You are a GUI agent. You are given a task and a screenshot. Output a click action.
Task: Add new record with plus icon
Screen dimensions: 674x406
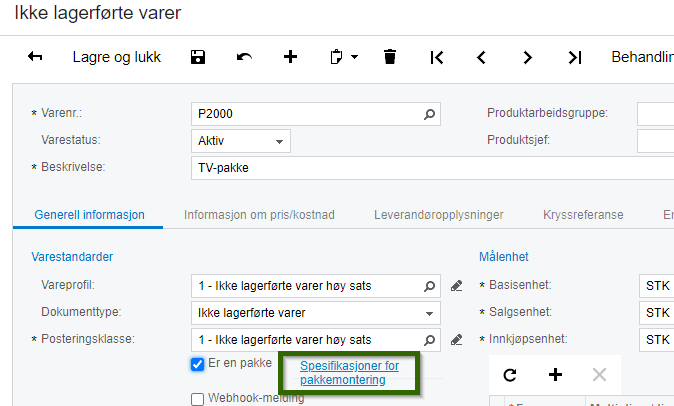click(x=291, y=57)
